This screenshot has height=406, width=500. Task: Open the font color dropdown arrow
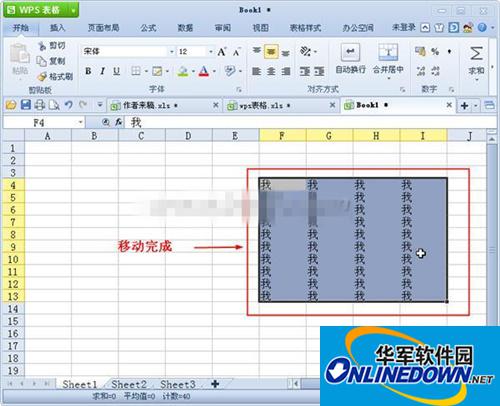[214, 71]
